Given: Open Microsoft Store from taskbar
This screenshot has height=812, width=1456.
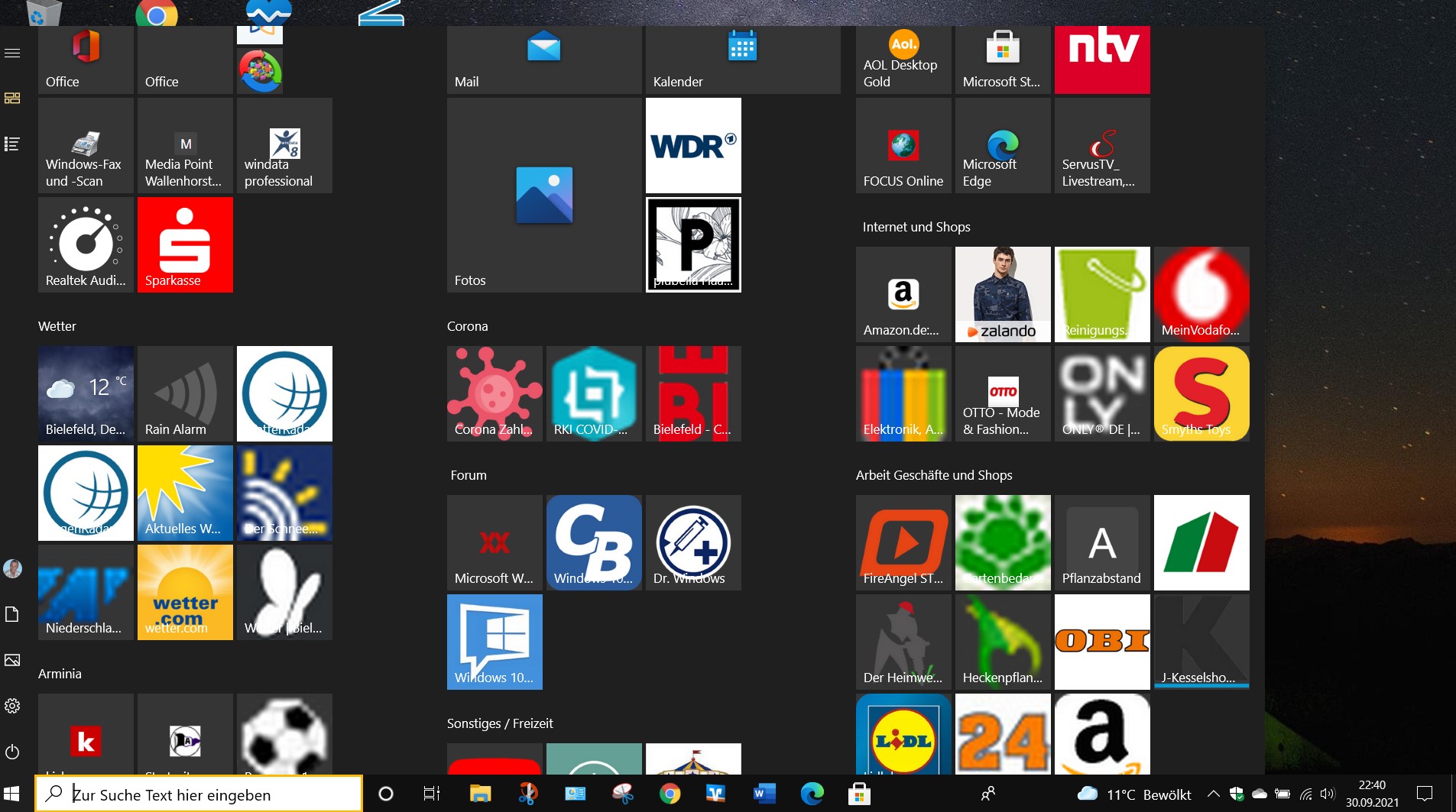Looking at the screenshot, I should 859,794.
